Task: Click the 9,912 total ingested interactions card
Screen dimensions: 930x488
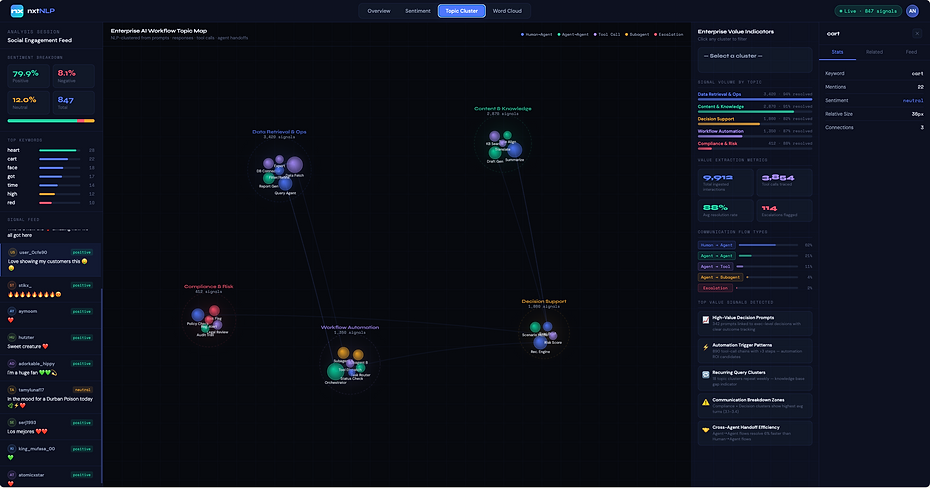Action: (x=725, y=182)
